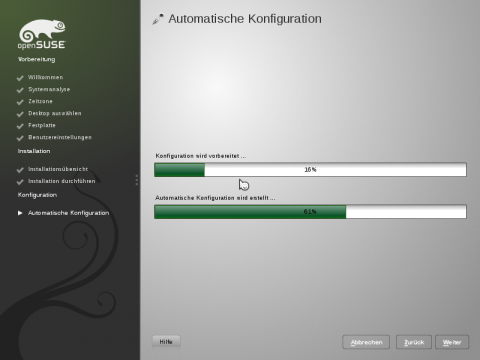This screenshot has width=480, height=360.
Task: Click the Installation section heading
Action: coord(34,151)
